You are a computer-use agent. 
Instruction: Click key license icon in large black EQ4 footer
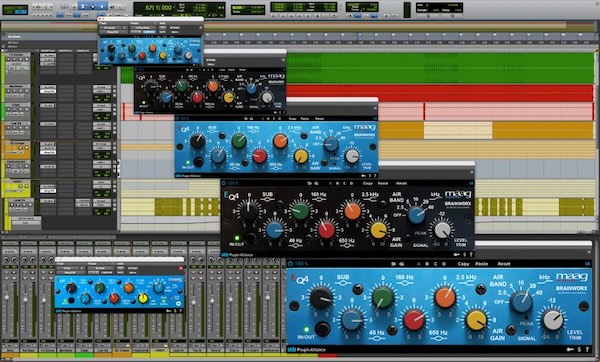(457, 254)
